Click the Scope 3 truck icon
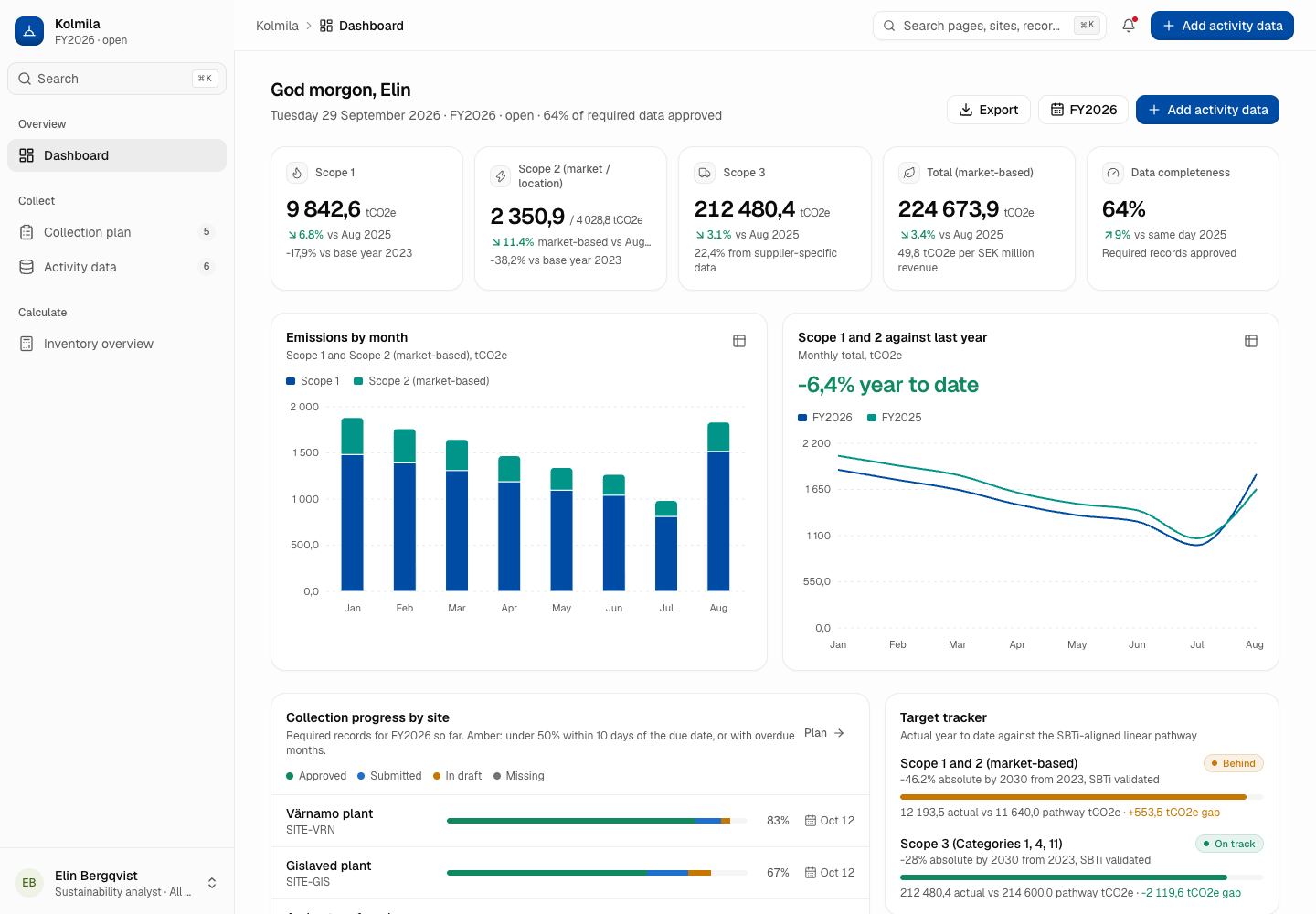The image size is (1316, 914). 705,173
